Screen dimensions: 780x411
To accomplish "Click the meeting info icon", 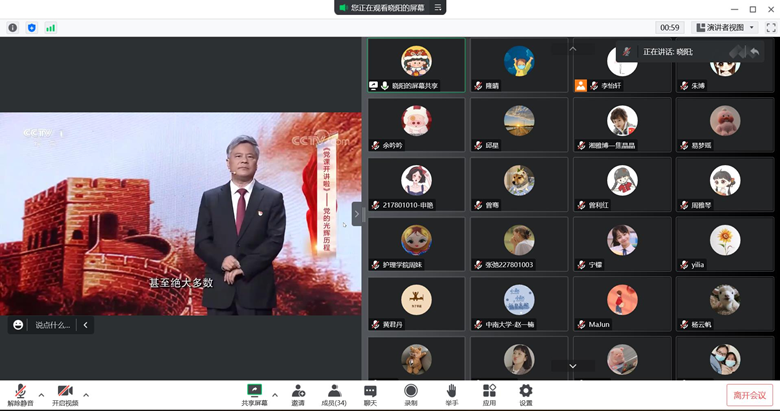I will pos(13,28).
